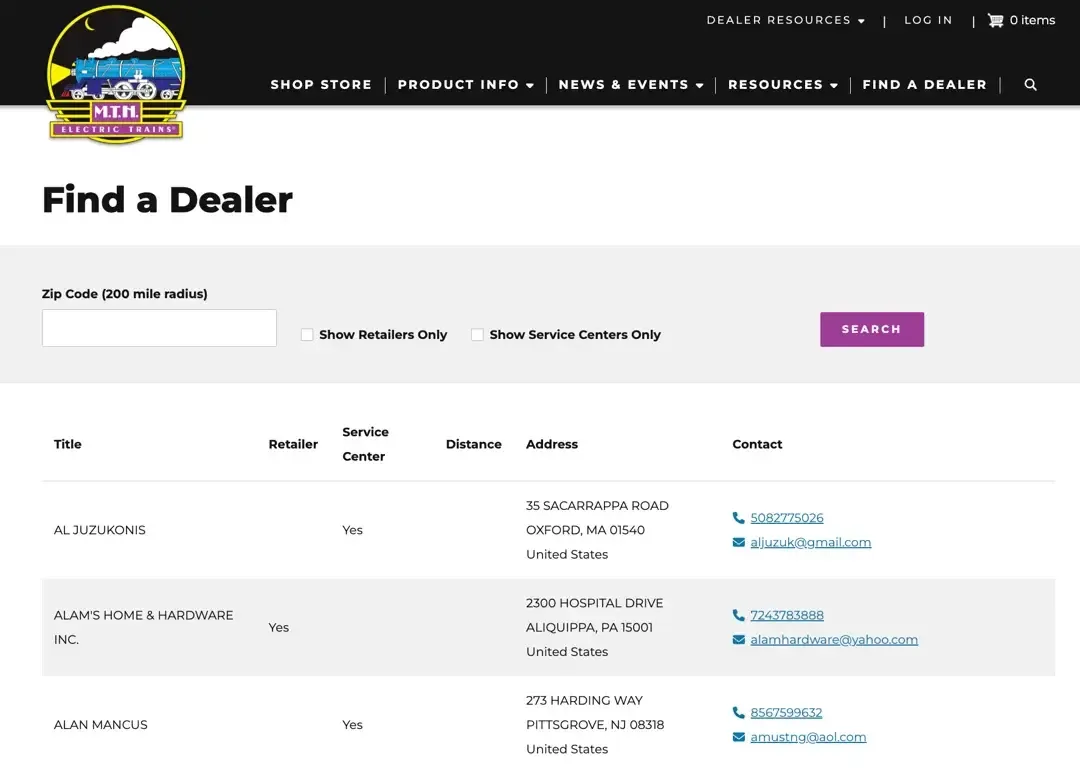Call phone number 5082775026

(x=787, y=518)
